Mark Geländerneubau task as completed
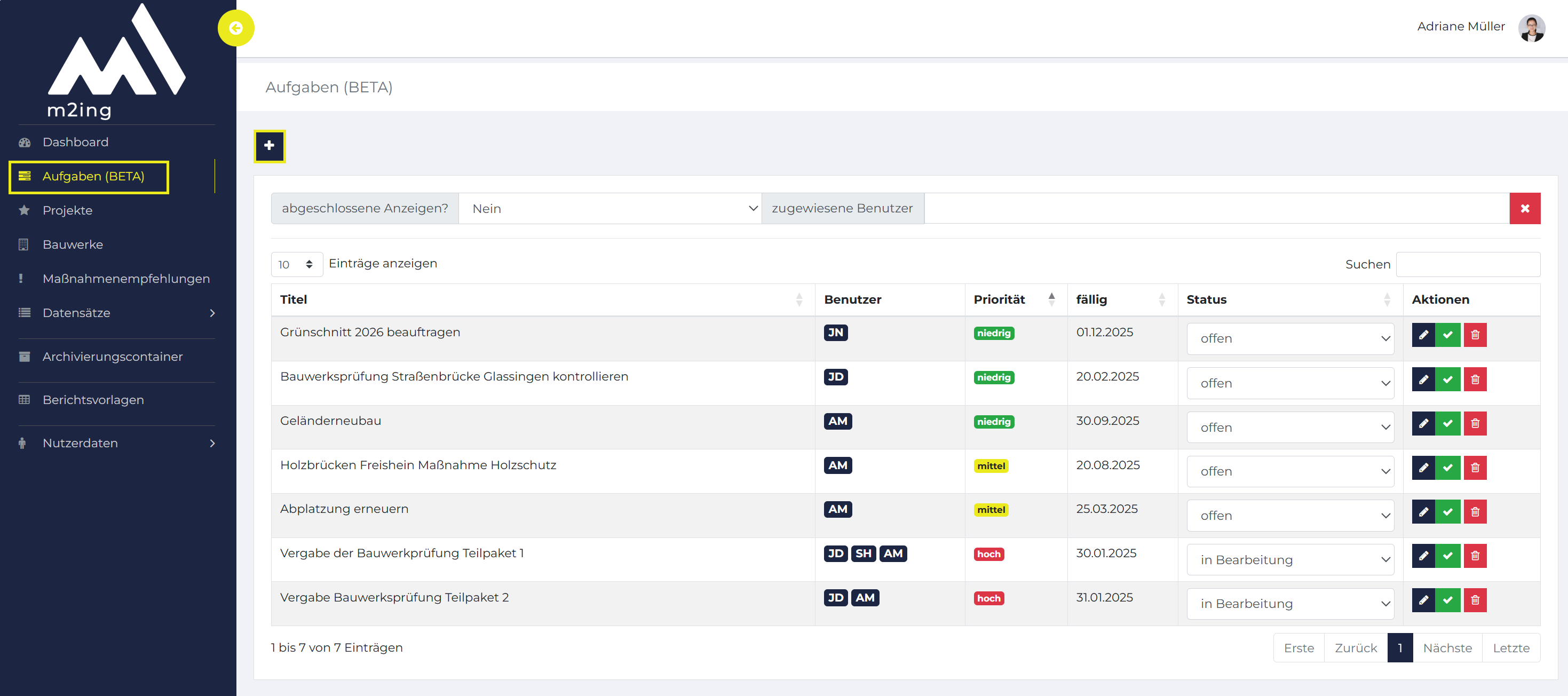This screenshot has width=1568, height=696. click(x=1447, y=423)
